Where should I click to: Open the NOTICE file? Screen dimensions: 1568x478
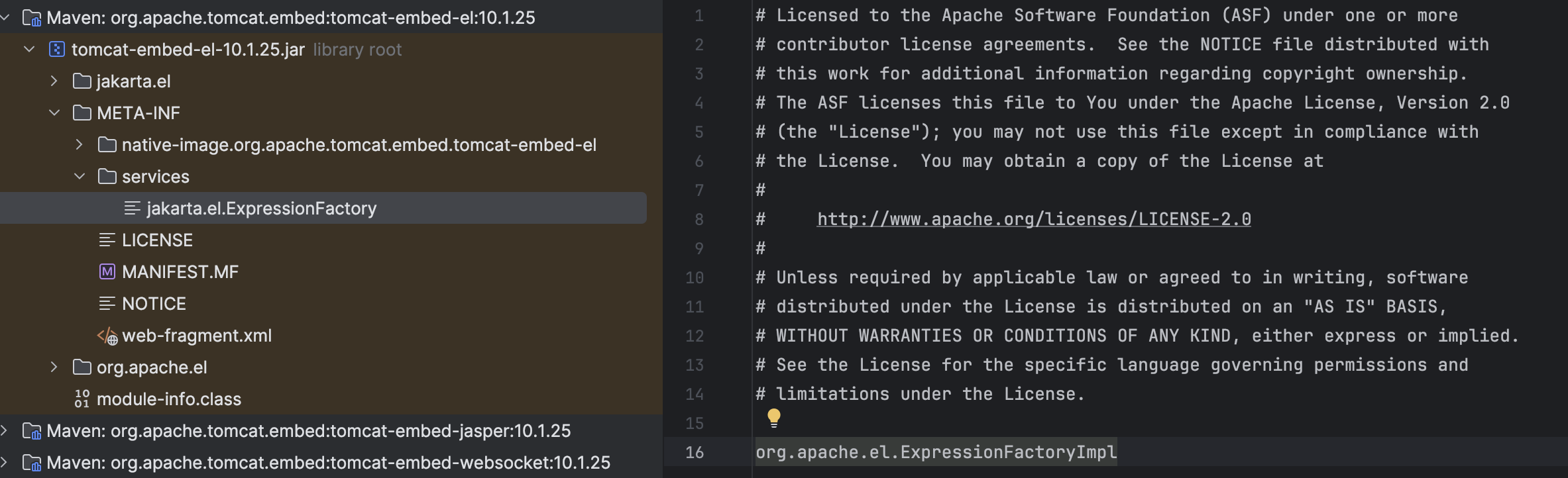154,304
